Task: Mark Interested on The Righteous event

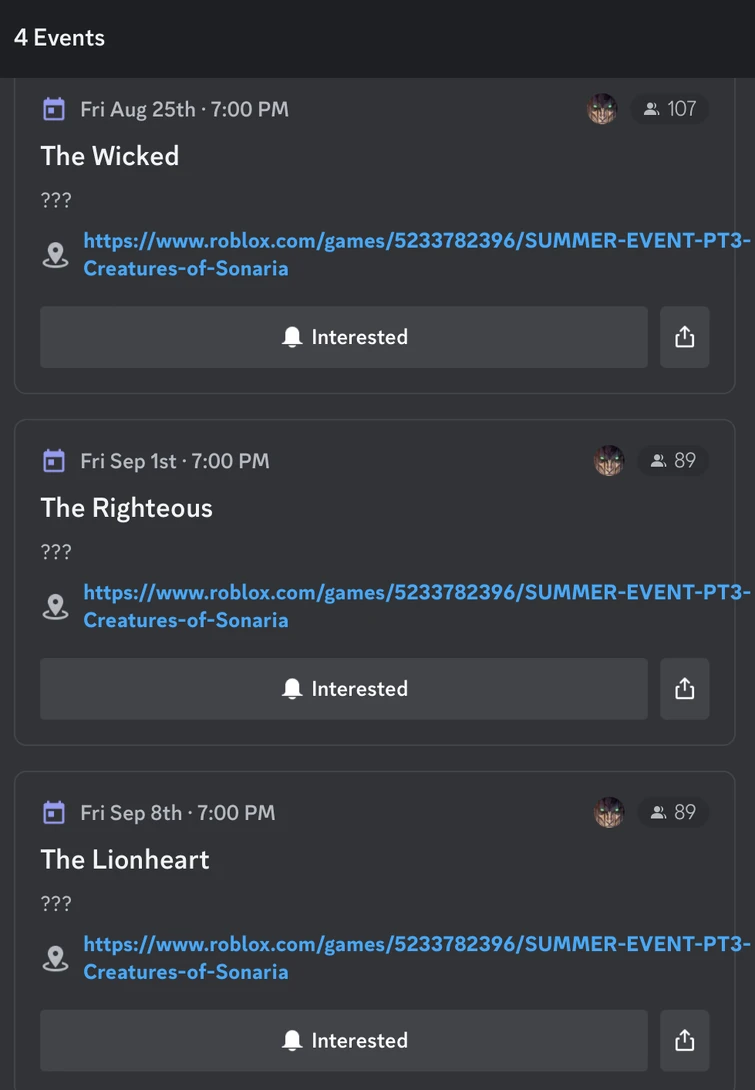Action: [x=344, y=688]
